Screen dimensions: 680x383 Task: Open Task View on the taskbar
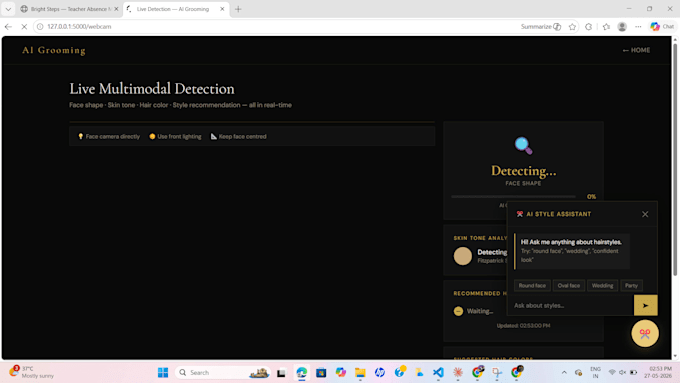(x=281, y=373)
